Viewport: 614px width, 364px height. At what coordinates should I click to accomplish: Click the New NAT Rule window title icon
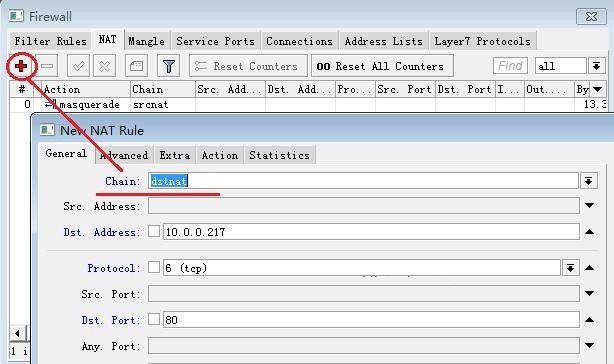(x=47, y=130)
